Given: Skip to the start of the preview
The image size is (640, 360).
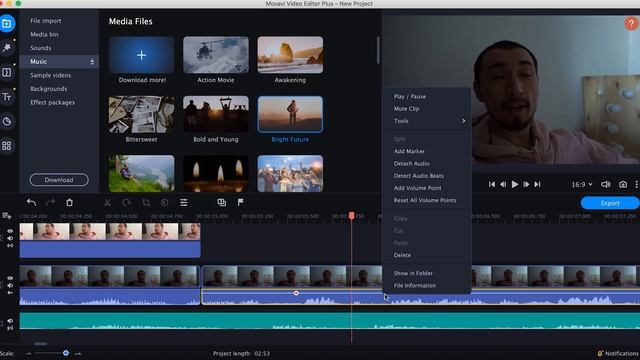Looking at the screenshot, I should [x=492, y=184].
